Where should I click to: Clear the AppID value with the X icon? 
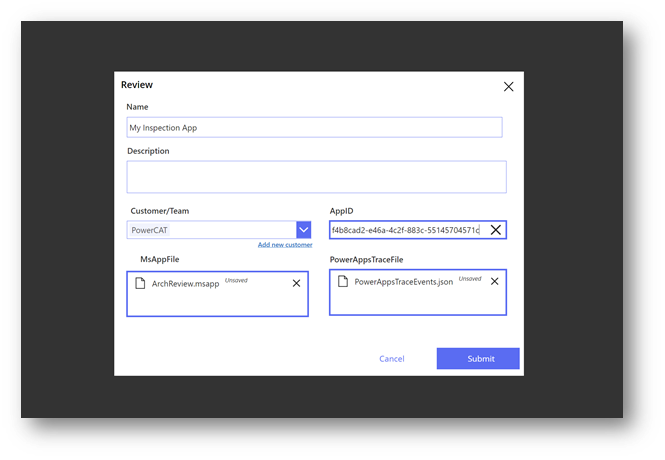click(495, 230)
